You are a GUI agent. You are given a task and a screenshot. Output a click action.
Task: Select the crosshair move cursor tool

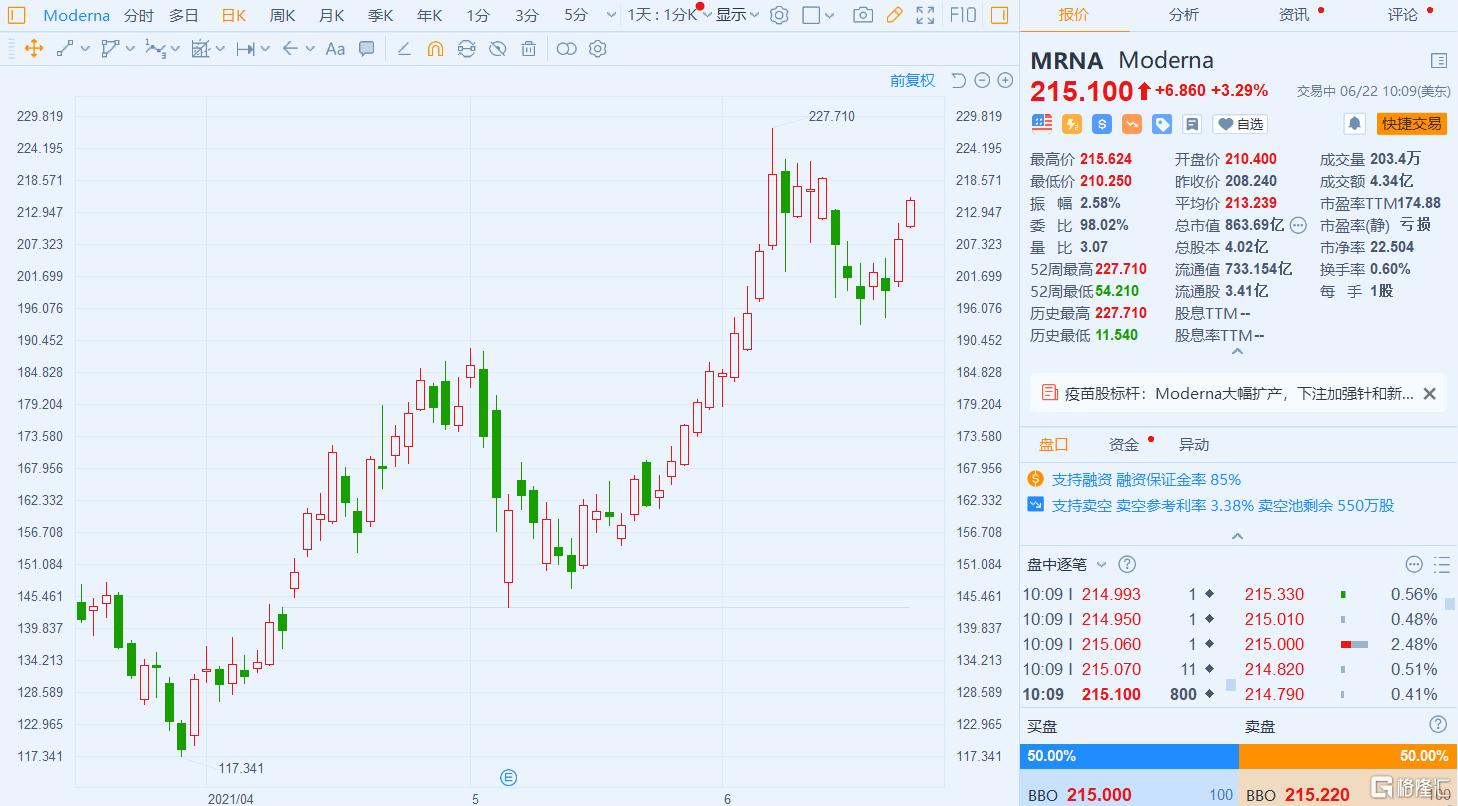coord(33,48)
